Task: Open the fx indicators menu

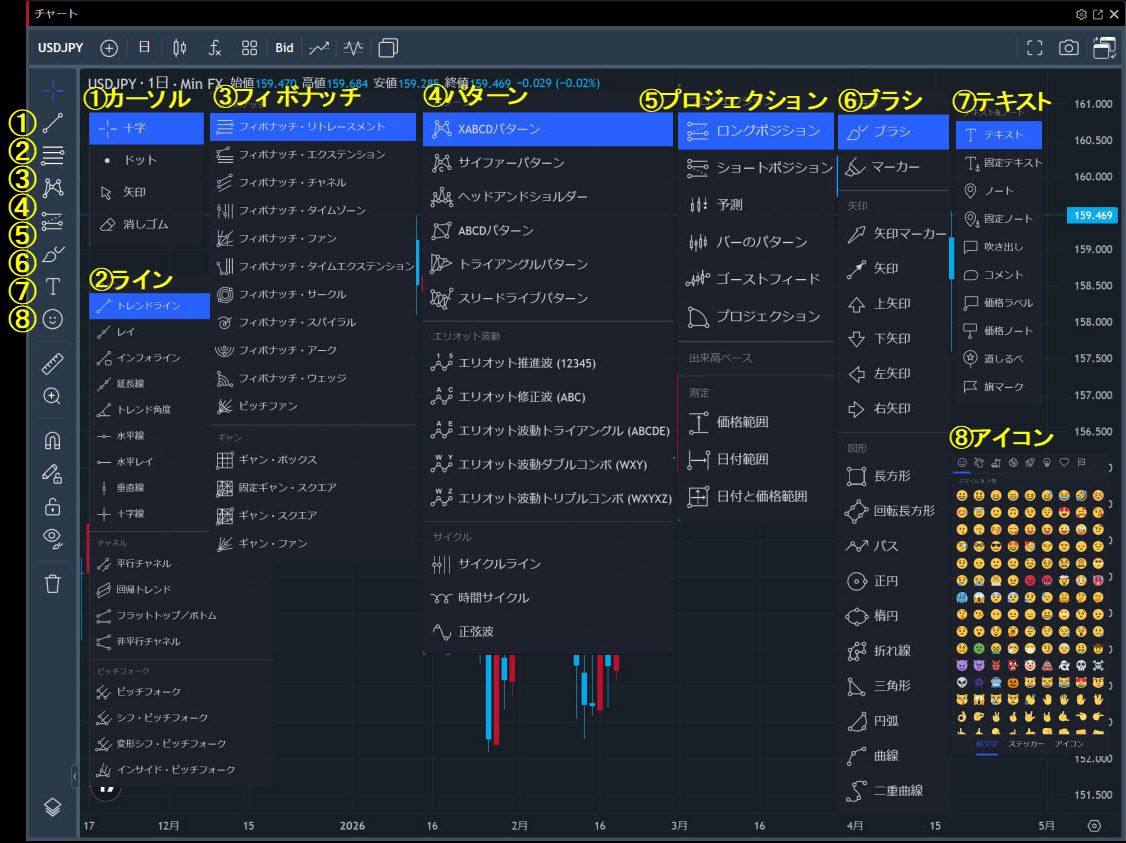Action: pos(215,47)
